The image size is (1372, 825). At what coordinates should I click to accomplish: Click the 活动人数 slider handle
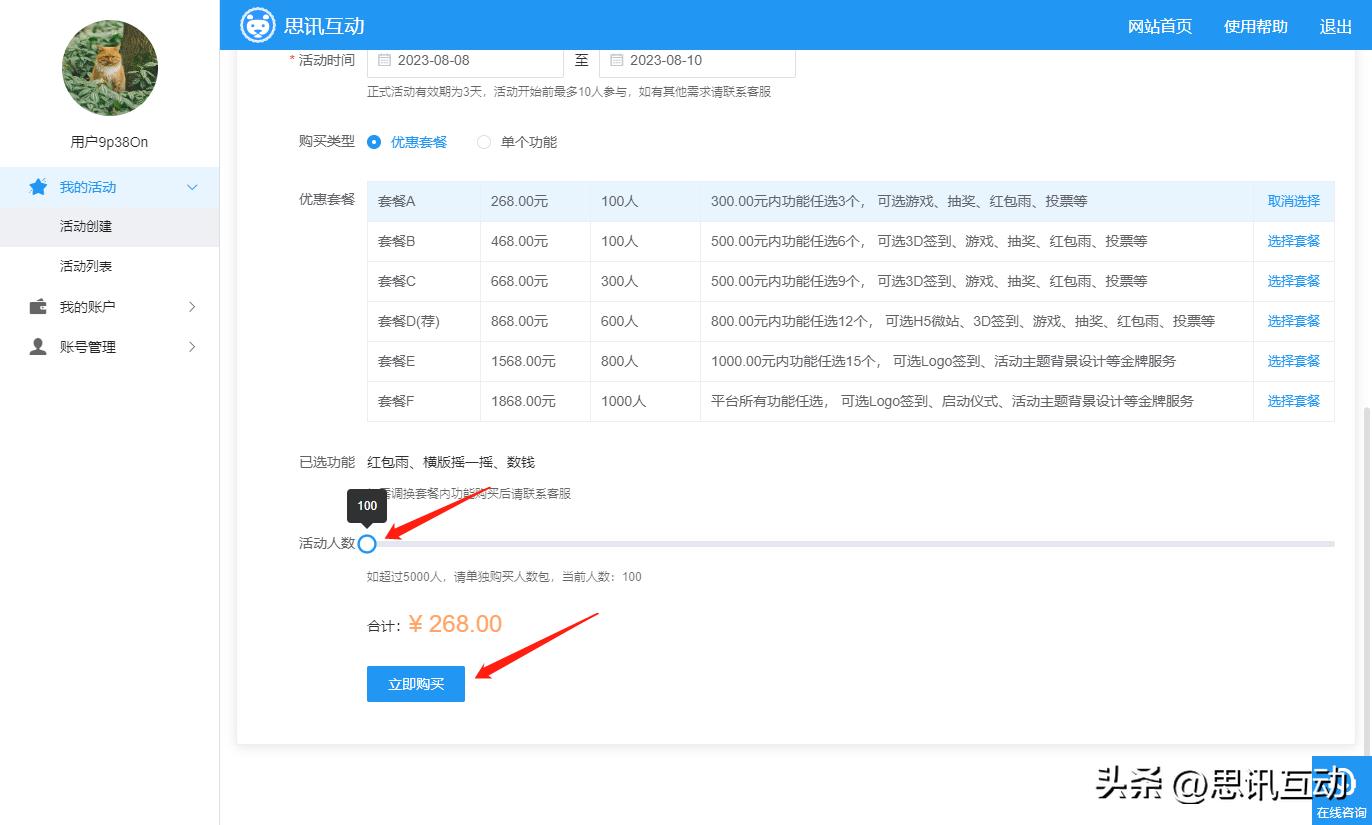click(x=367, y=544)
